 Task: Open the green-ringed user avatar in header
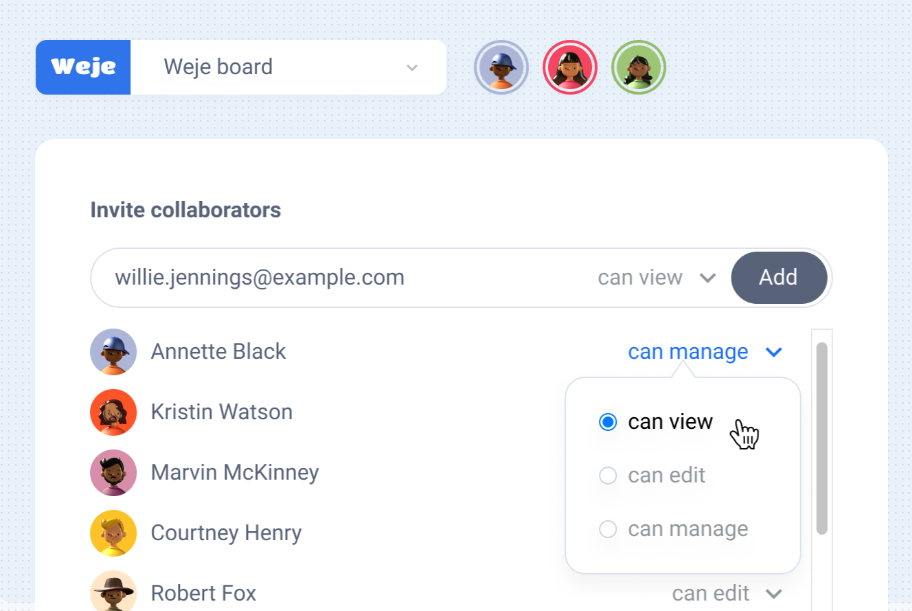coord(639,68)
